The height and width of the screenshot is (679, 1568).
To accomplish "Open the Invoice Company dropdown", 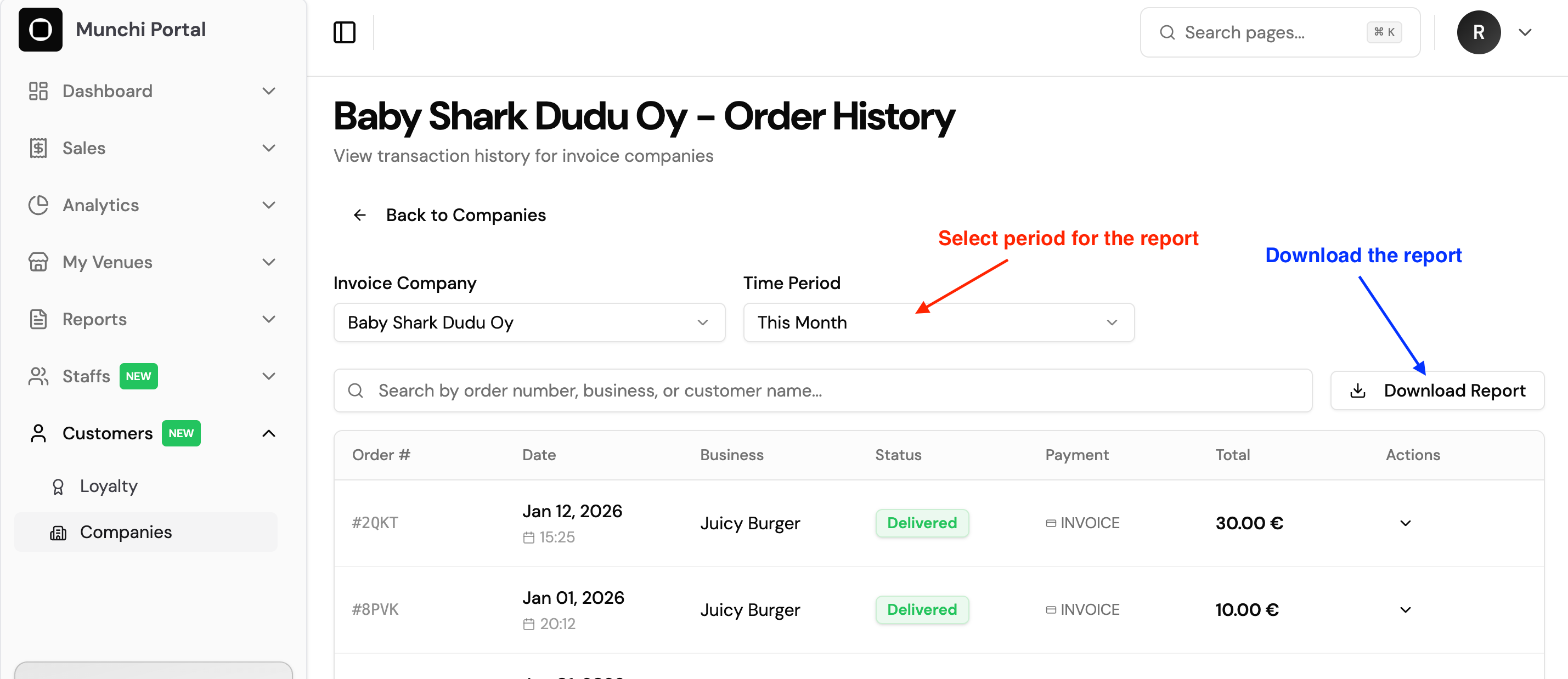I will pos(529,322).
